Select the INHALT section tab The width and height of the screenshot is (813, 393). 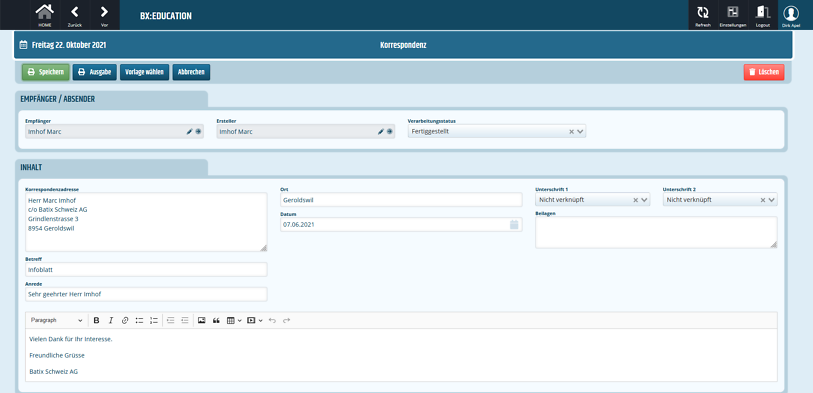coord(111,167)
